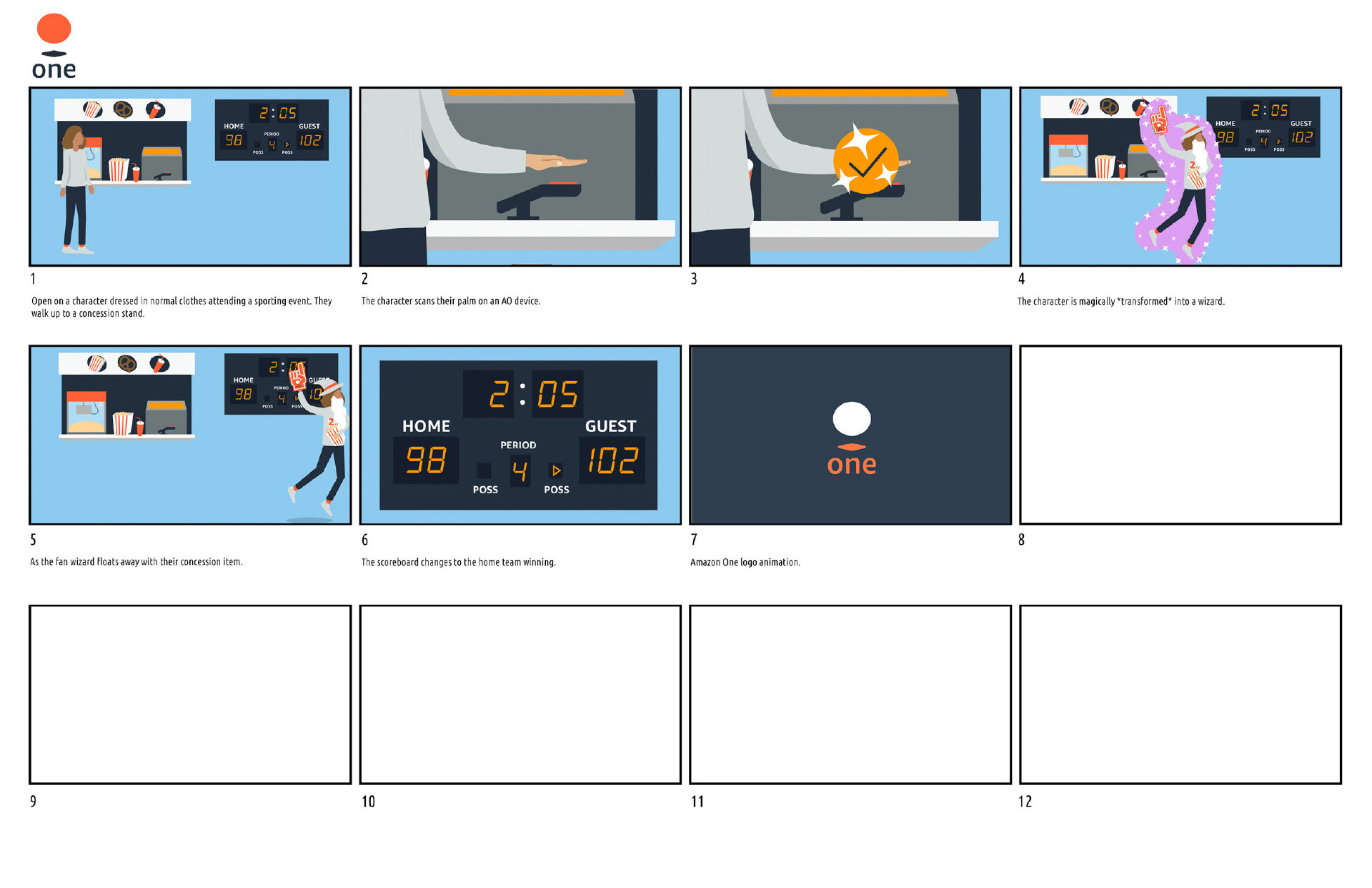Click the Amazon One logo above the storyboard
Screen dimensions: 1372x888
click(x=54, y=46)
